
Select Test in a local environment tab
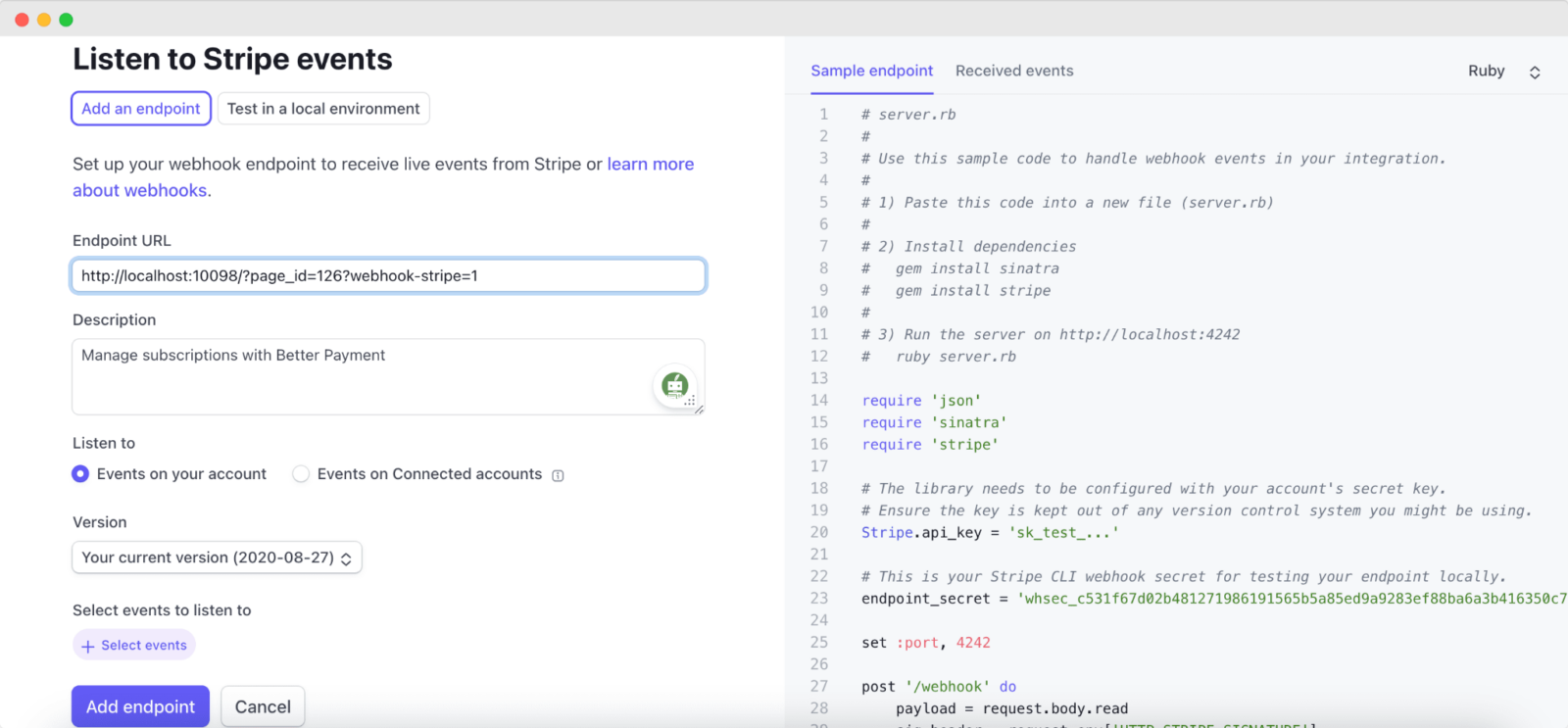point(323,109)
